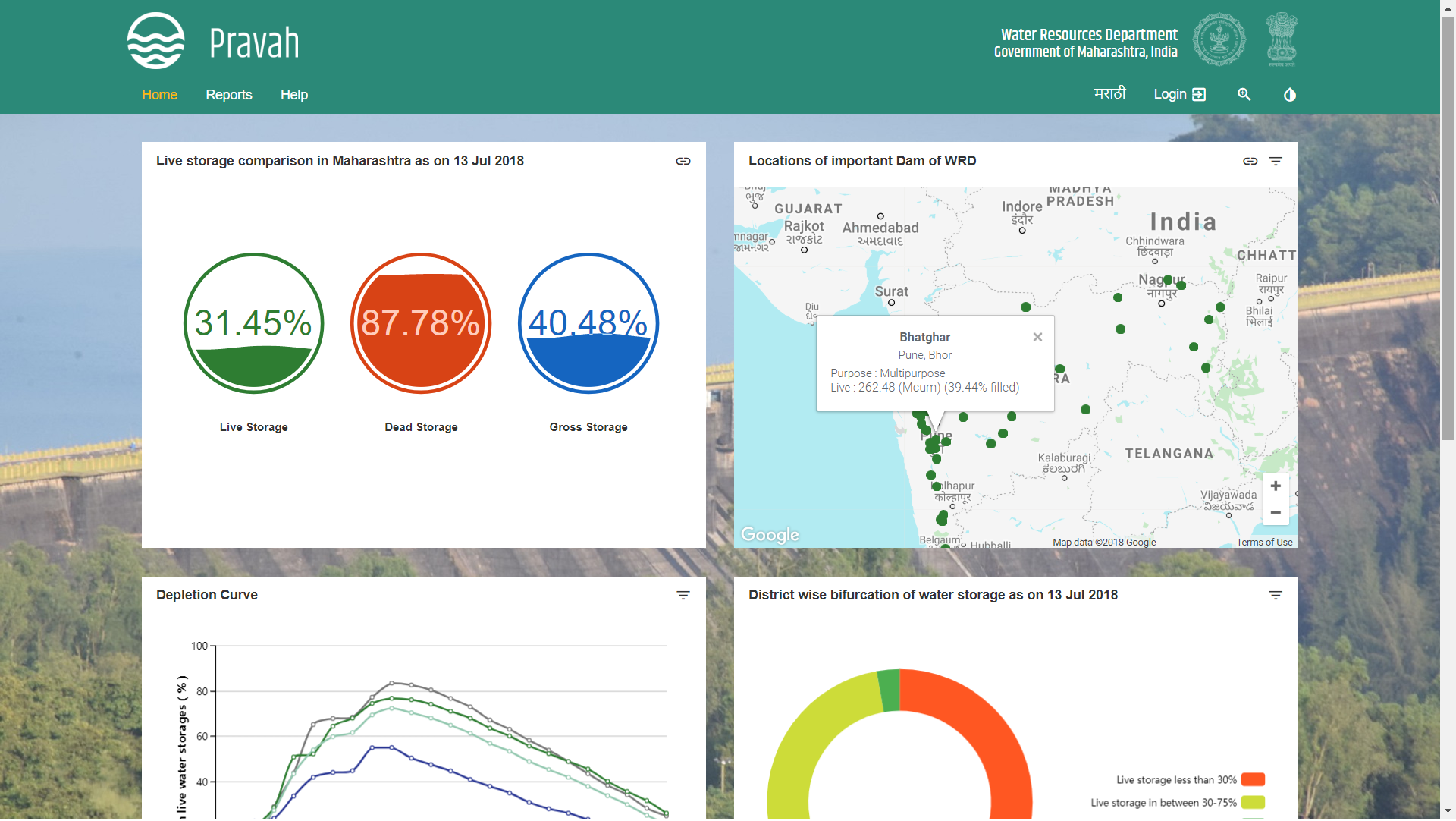This screenshot has width=1456, height=821.
Task: Zoom out on the map
Action: click(x=1276, y=513)
